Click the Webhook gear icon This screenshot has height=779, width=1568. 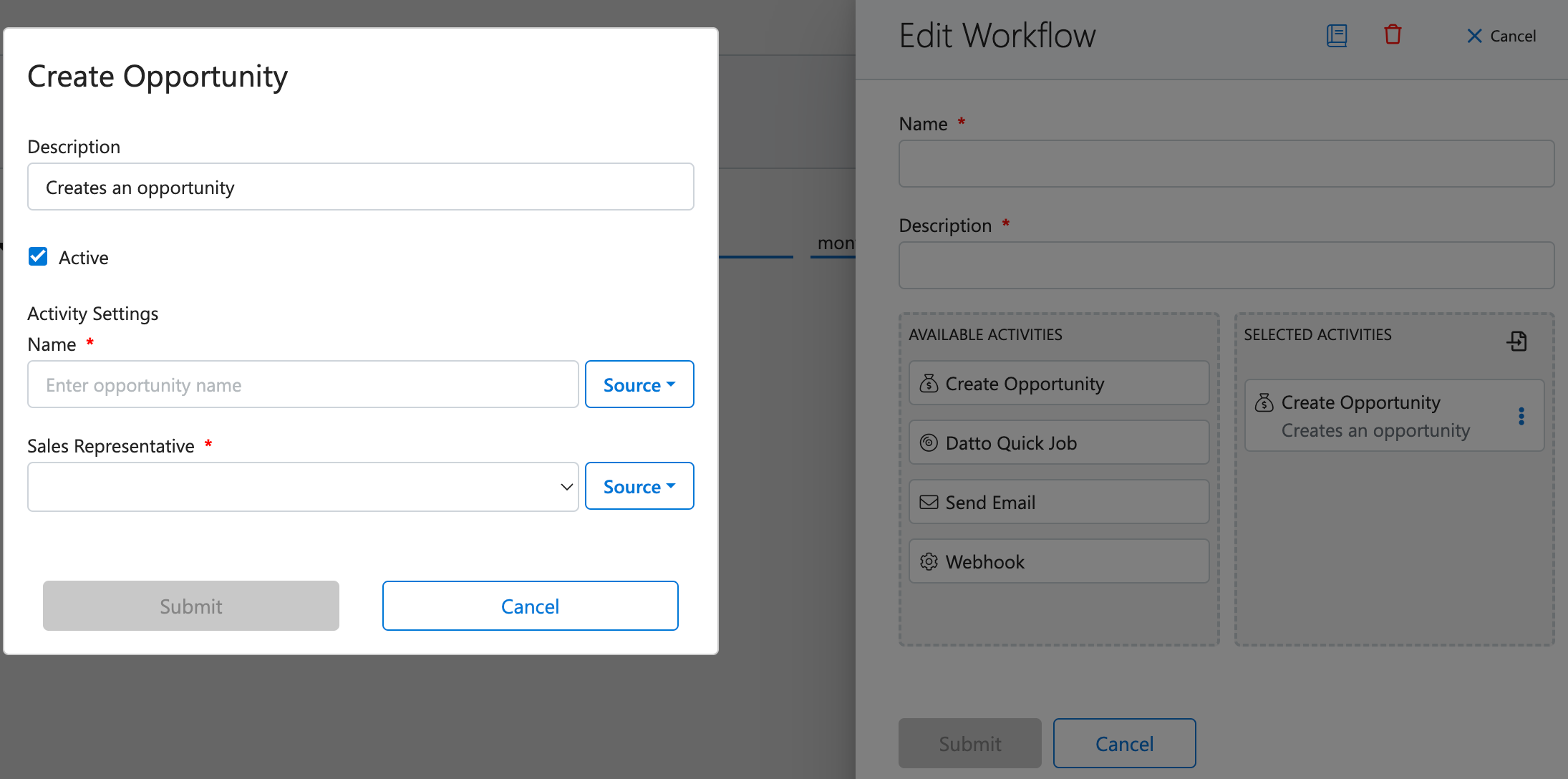[929, 561]
